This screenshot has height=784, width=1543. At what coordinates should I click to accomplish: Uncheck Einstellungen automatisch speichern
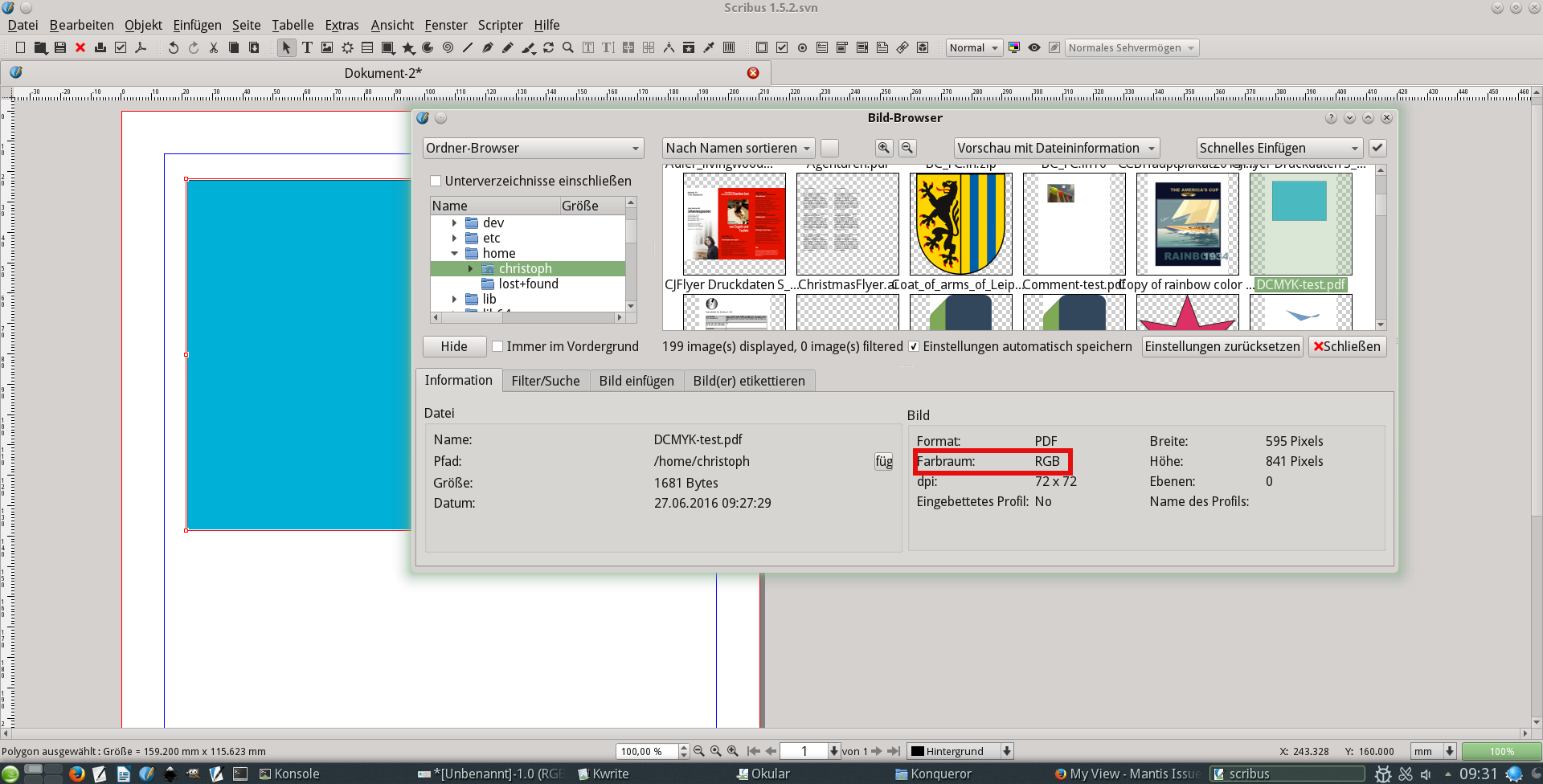(914, 346)
